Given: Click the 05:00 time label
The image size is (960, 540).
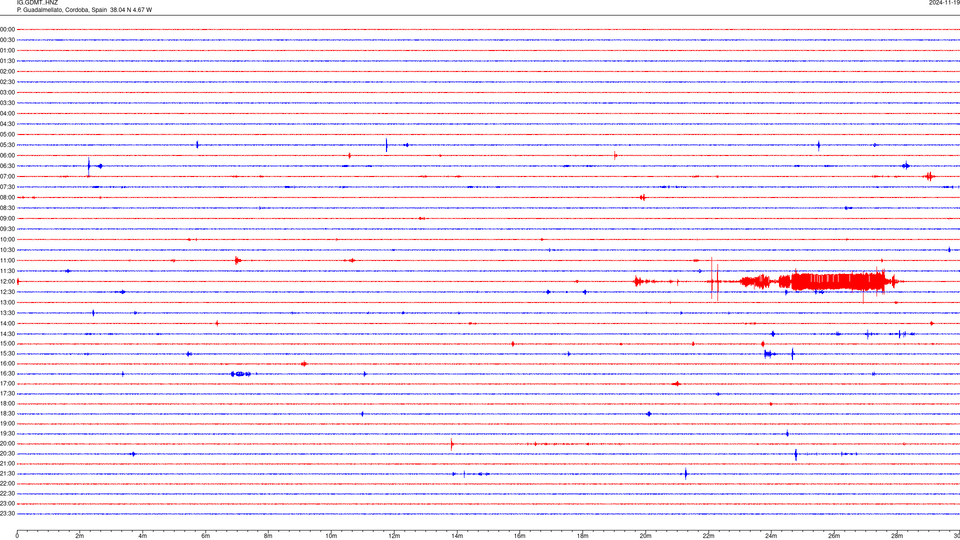Looking at the screenshot, I should click(7, 135).
